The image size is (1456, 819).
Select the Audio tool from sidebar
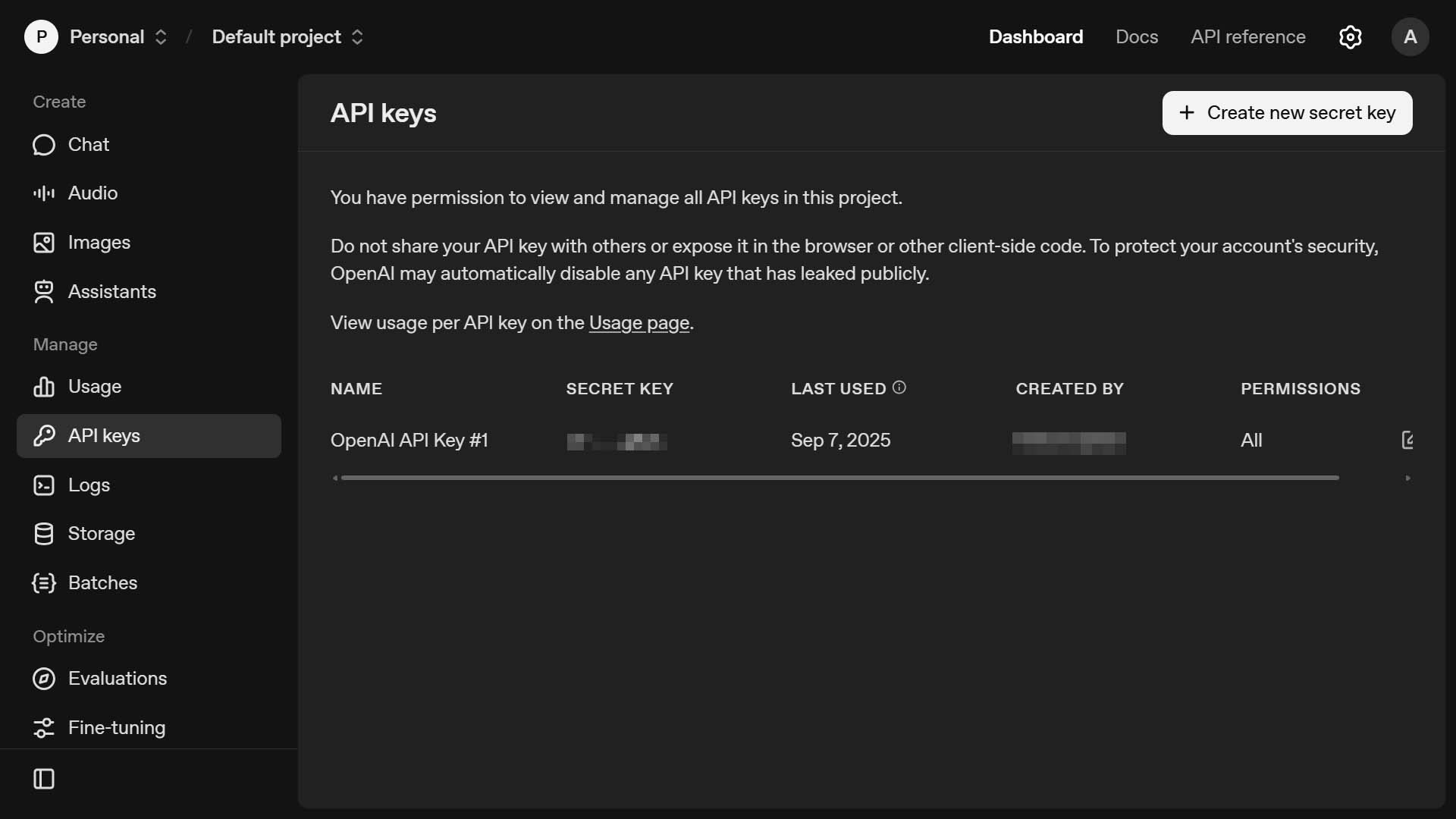[x=93, y=193]
